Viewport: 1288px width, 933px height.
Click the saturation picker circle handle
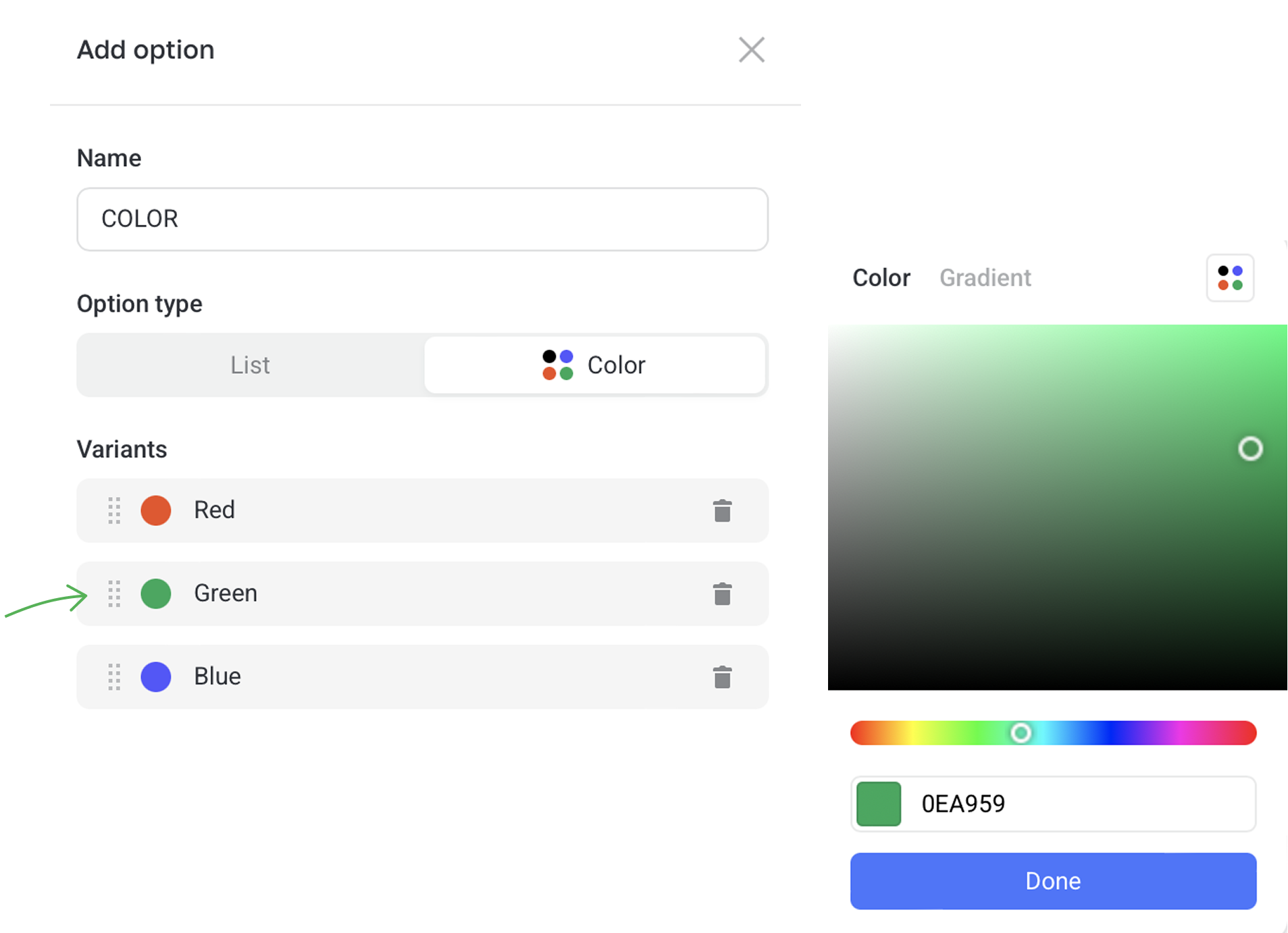[1250, 448]
